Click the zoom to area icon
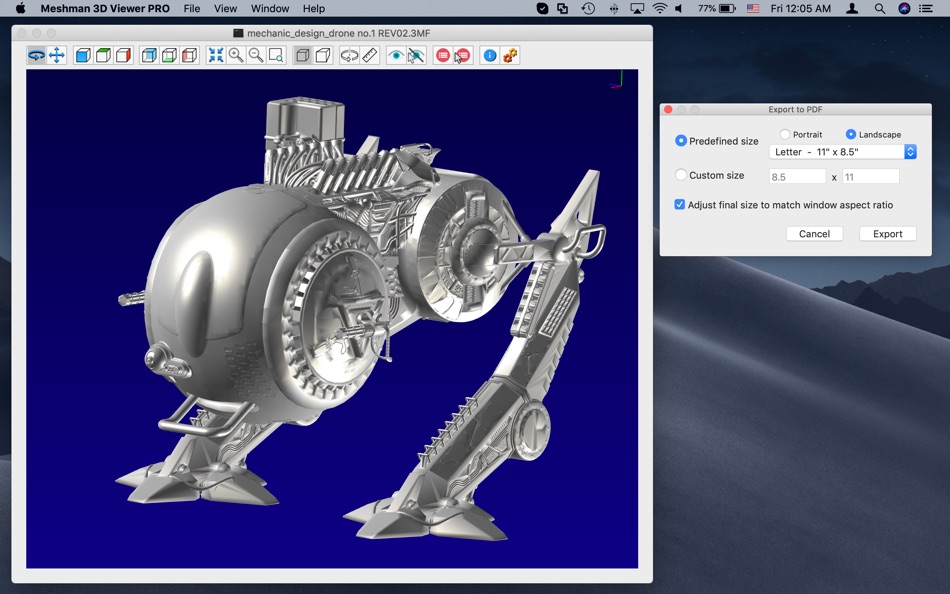 276,56
